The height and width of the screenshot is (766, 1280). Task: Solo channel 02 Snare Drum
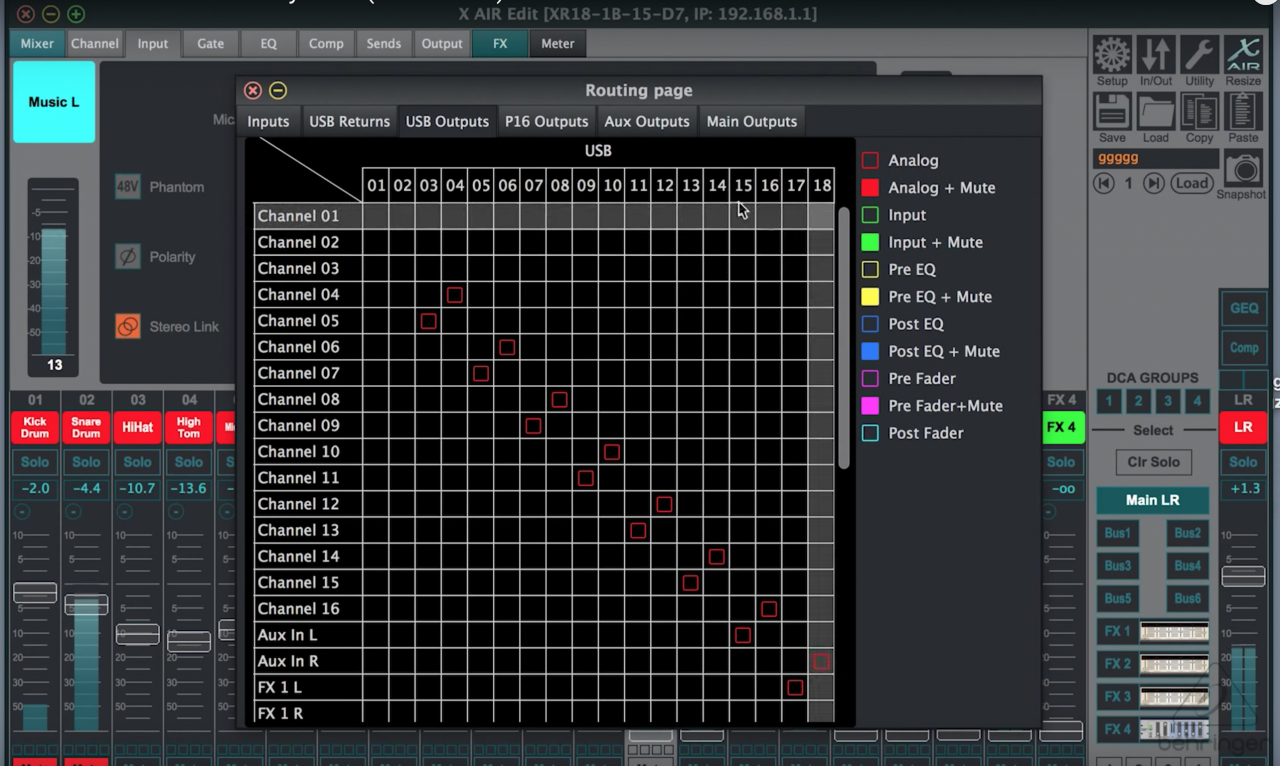point(86,462)
